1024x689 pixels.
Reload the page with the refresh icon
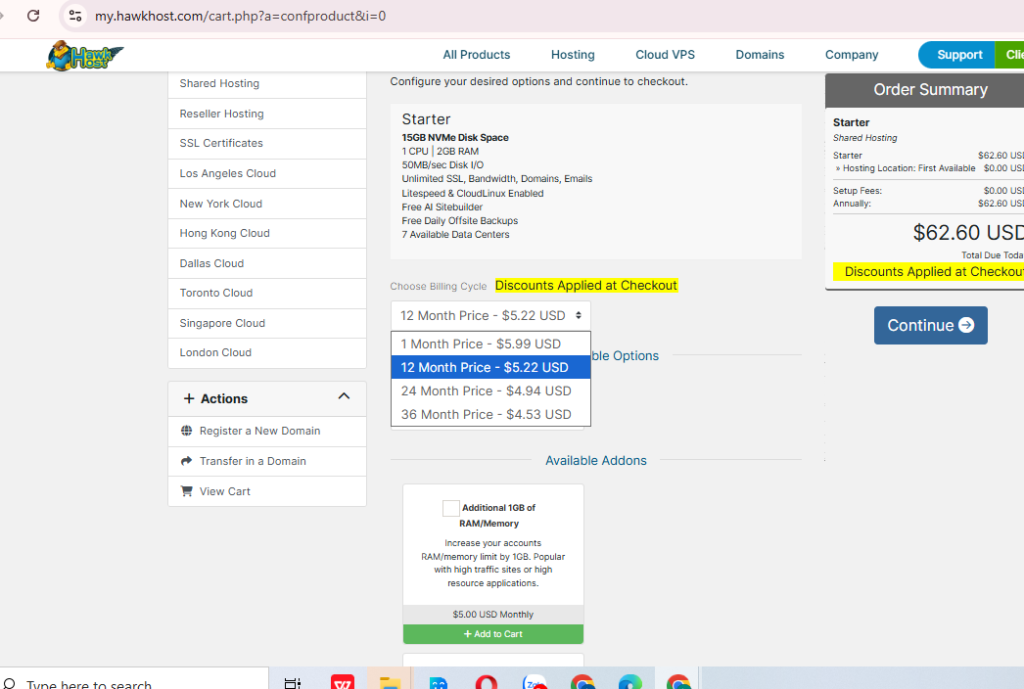[33, 16]
